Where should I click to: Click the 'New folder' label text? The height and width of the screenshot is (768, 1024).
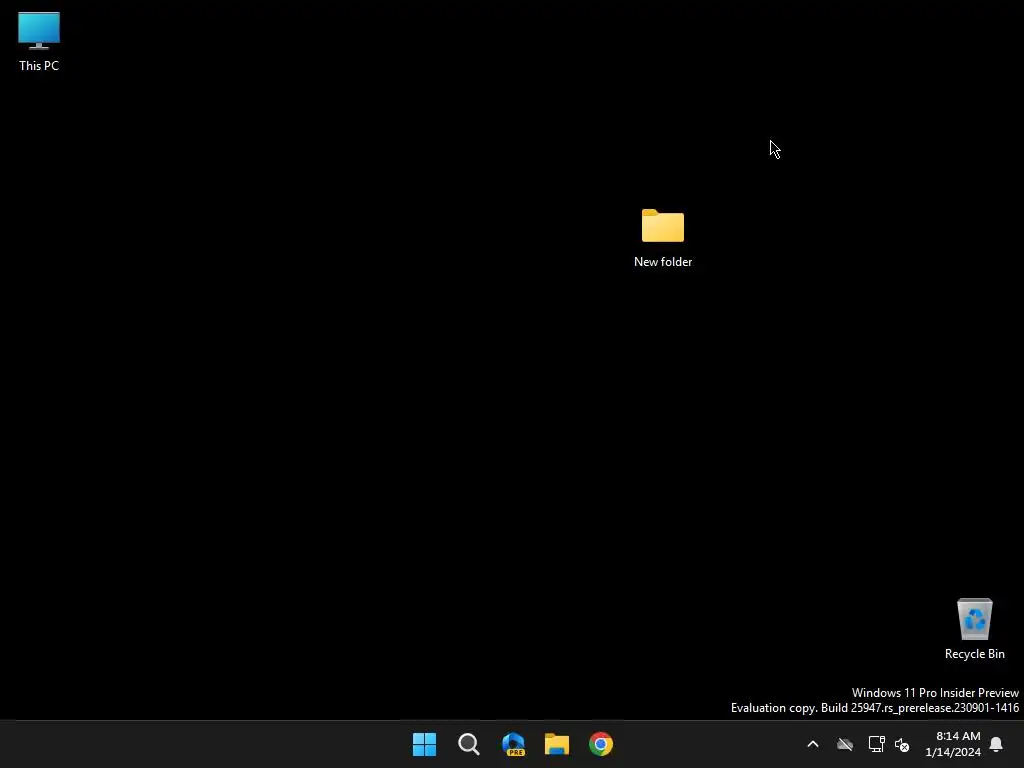tap(663, 262)
